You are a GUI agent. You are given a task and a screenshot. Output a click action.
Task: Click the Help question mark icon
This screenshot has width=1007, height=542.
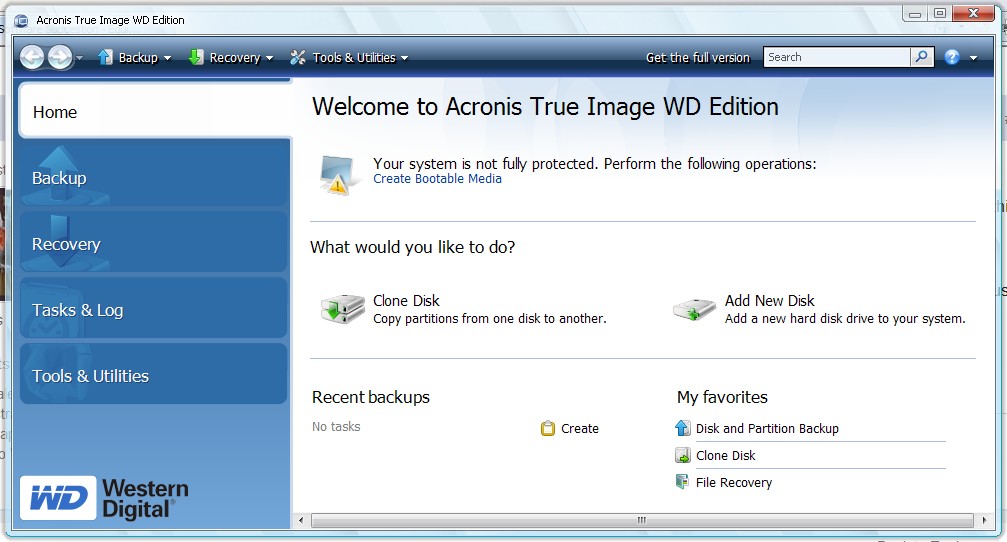click(952, 57)
